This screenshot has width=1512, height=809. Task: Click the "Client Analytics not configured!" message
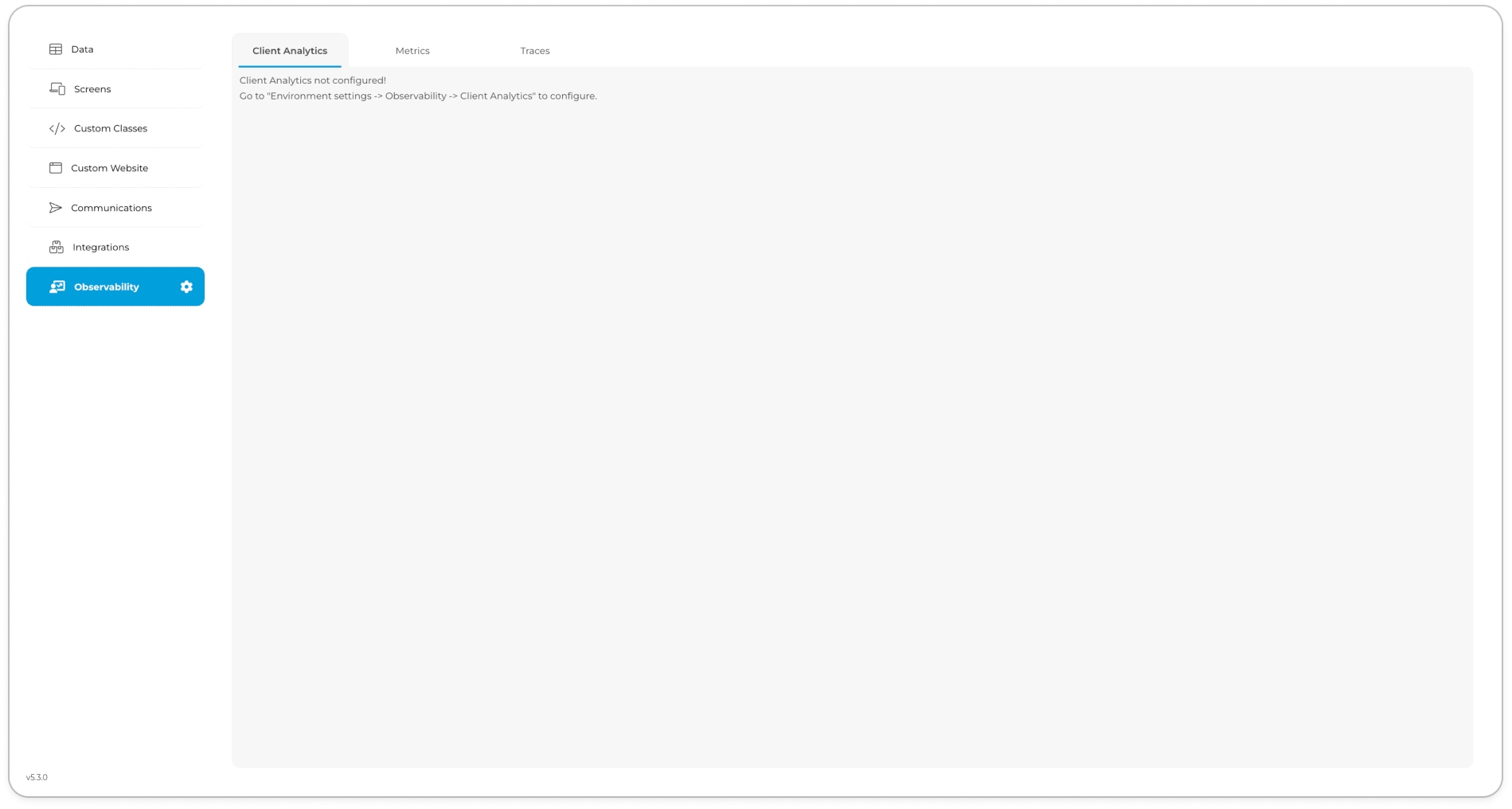(x=313, y=80)
